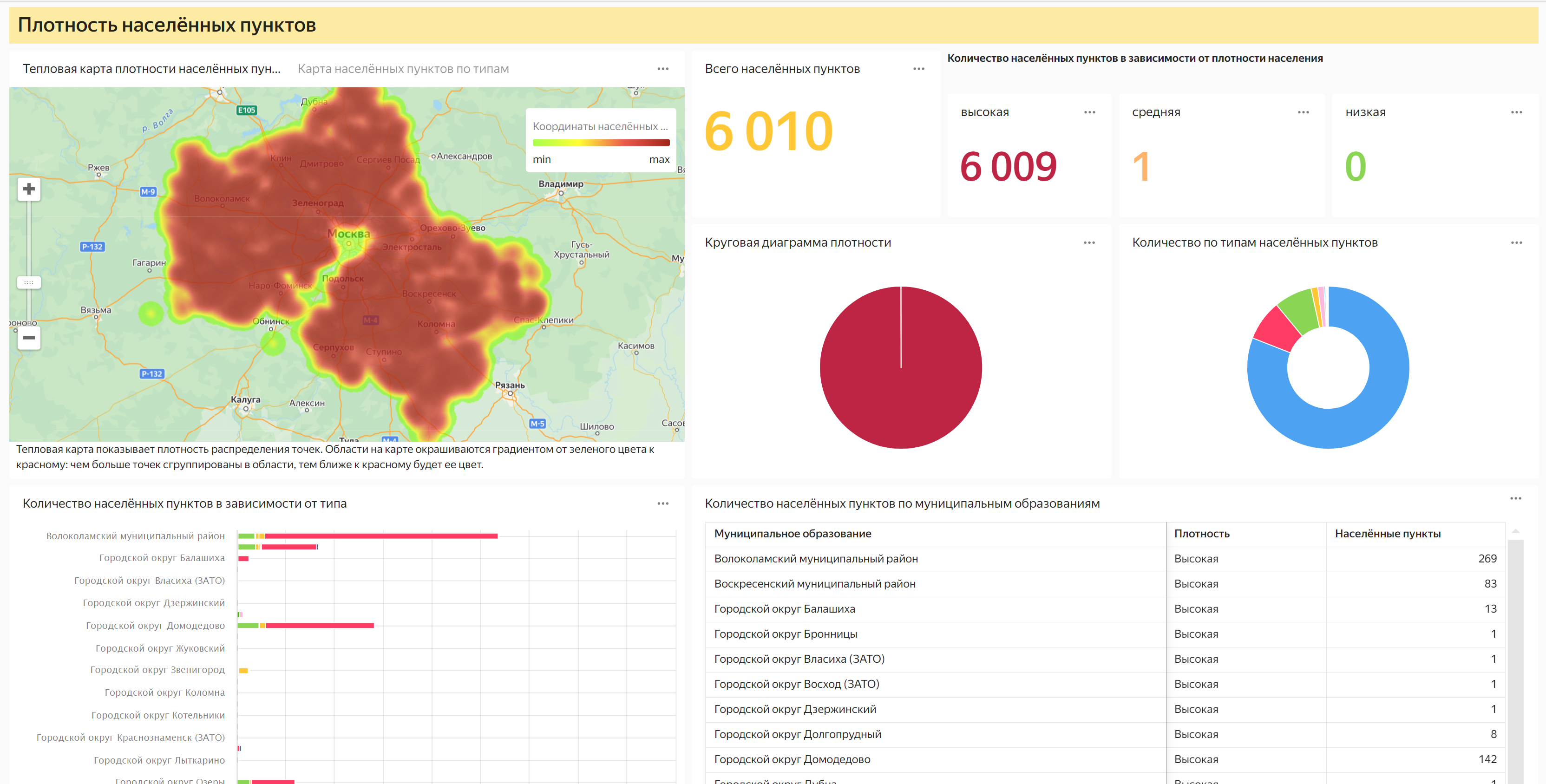
Task: Click the value 83 in the table
Action: coord(1490,584)
